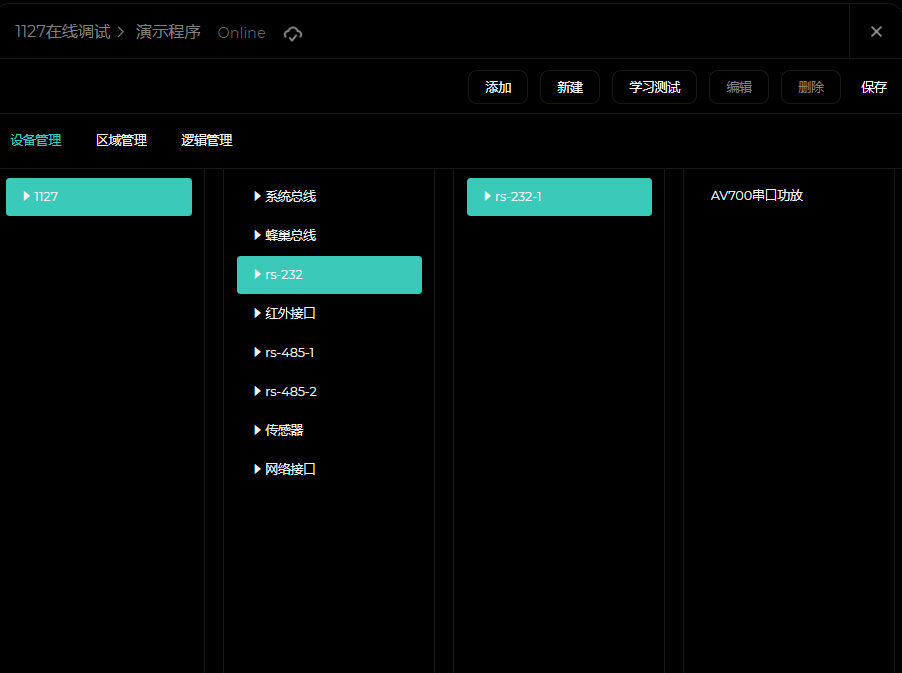Expand rs-485-1 triangle

(x=257, y=352)
